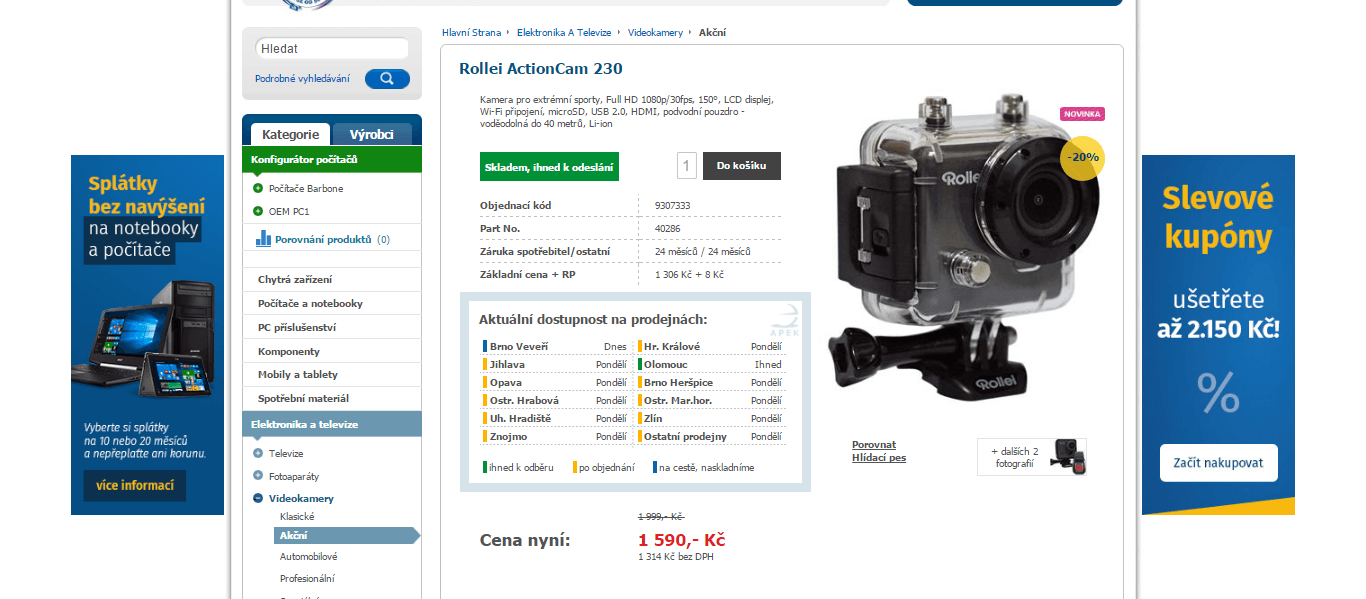Expand the Televize category
The image size is (1366, 599).
258,453
